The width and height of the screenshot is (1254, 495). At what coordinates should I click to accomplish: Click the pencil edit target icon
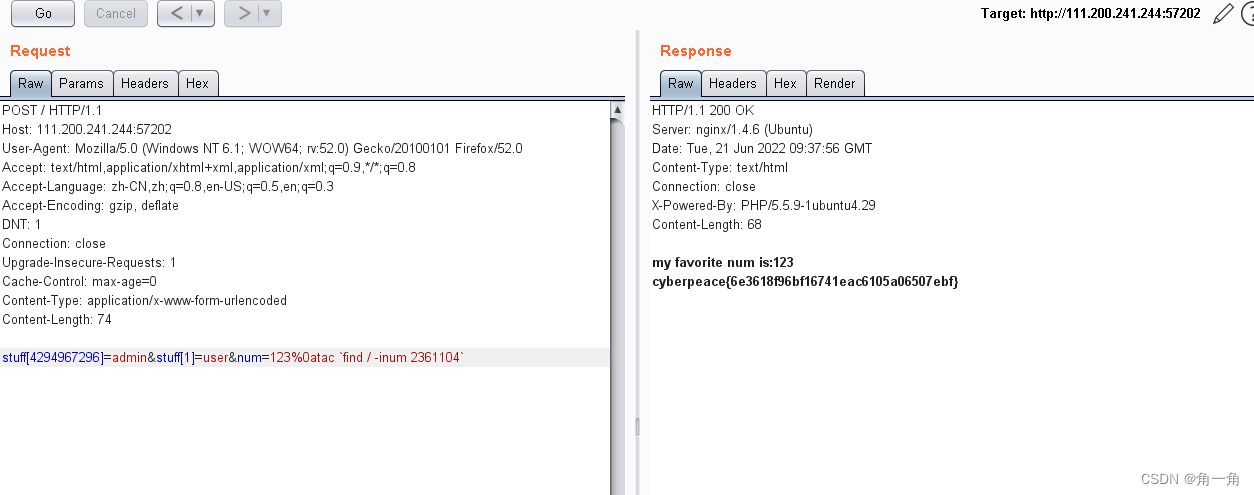(x=1223, y=14)
